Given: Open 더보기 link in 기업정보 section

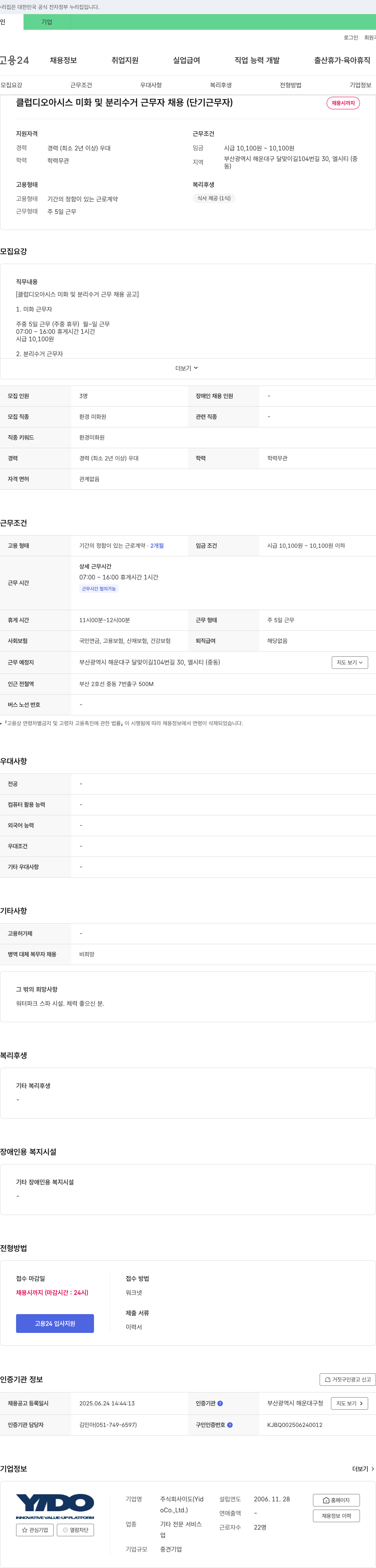Looking at the screenshot, I should tap(363, 1469).
